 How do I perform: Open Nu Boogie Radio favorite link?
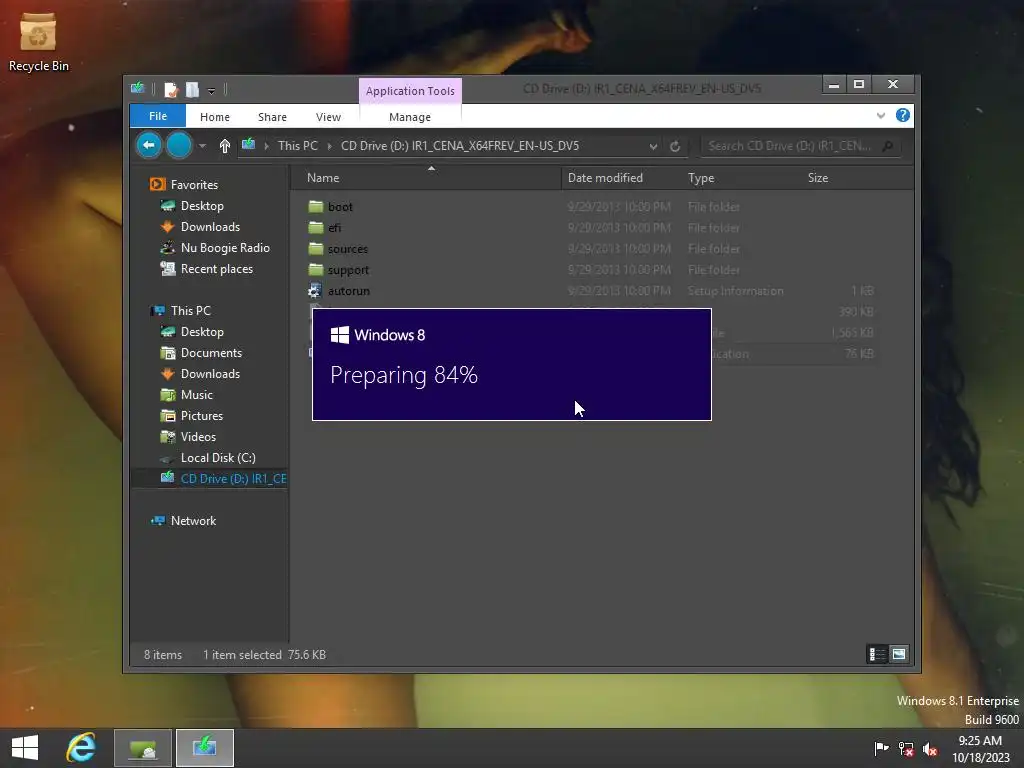(225, 248)
